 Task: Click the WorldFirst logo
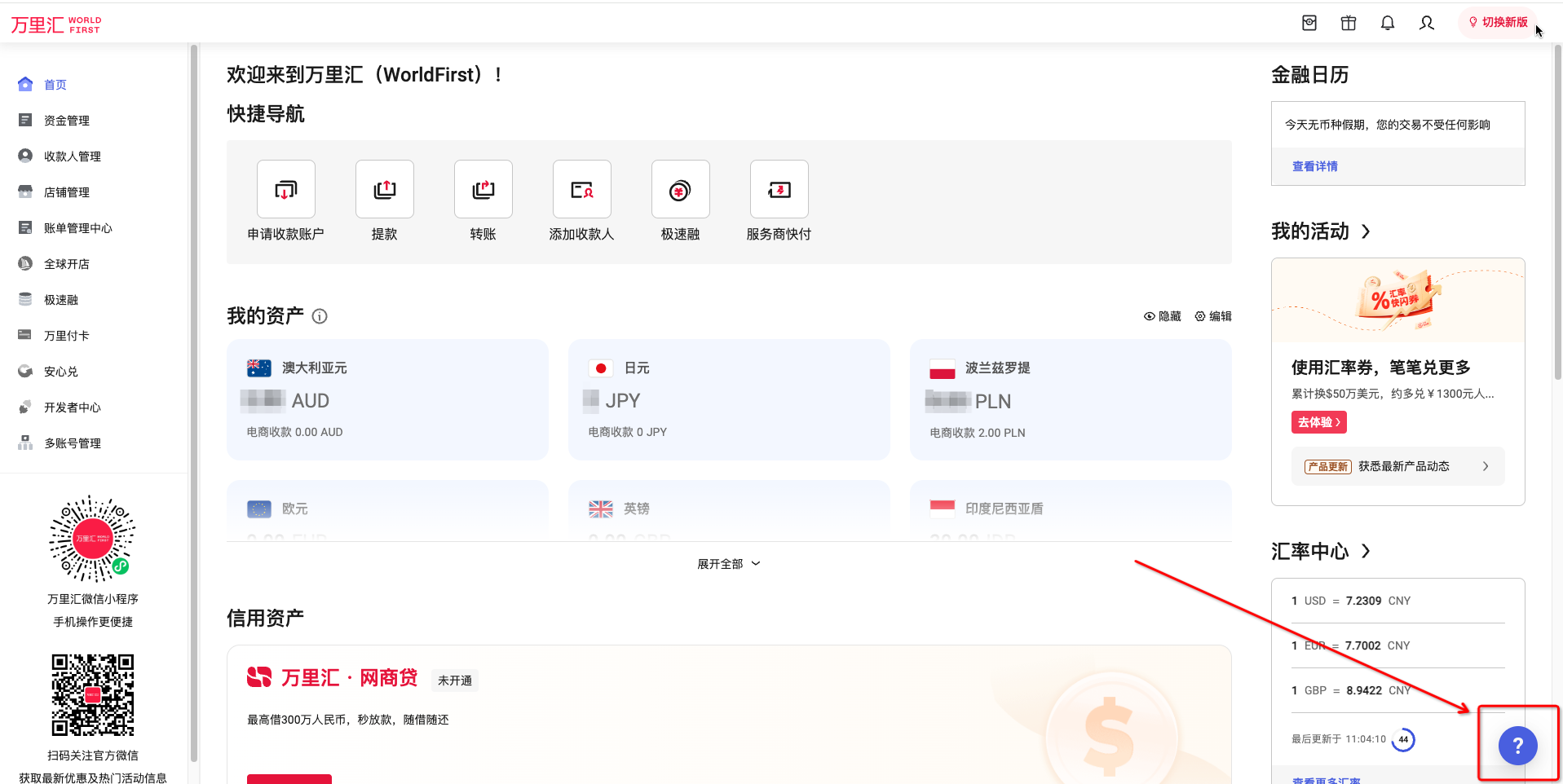pyautogui.click(x=56, y=24)
